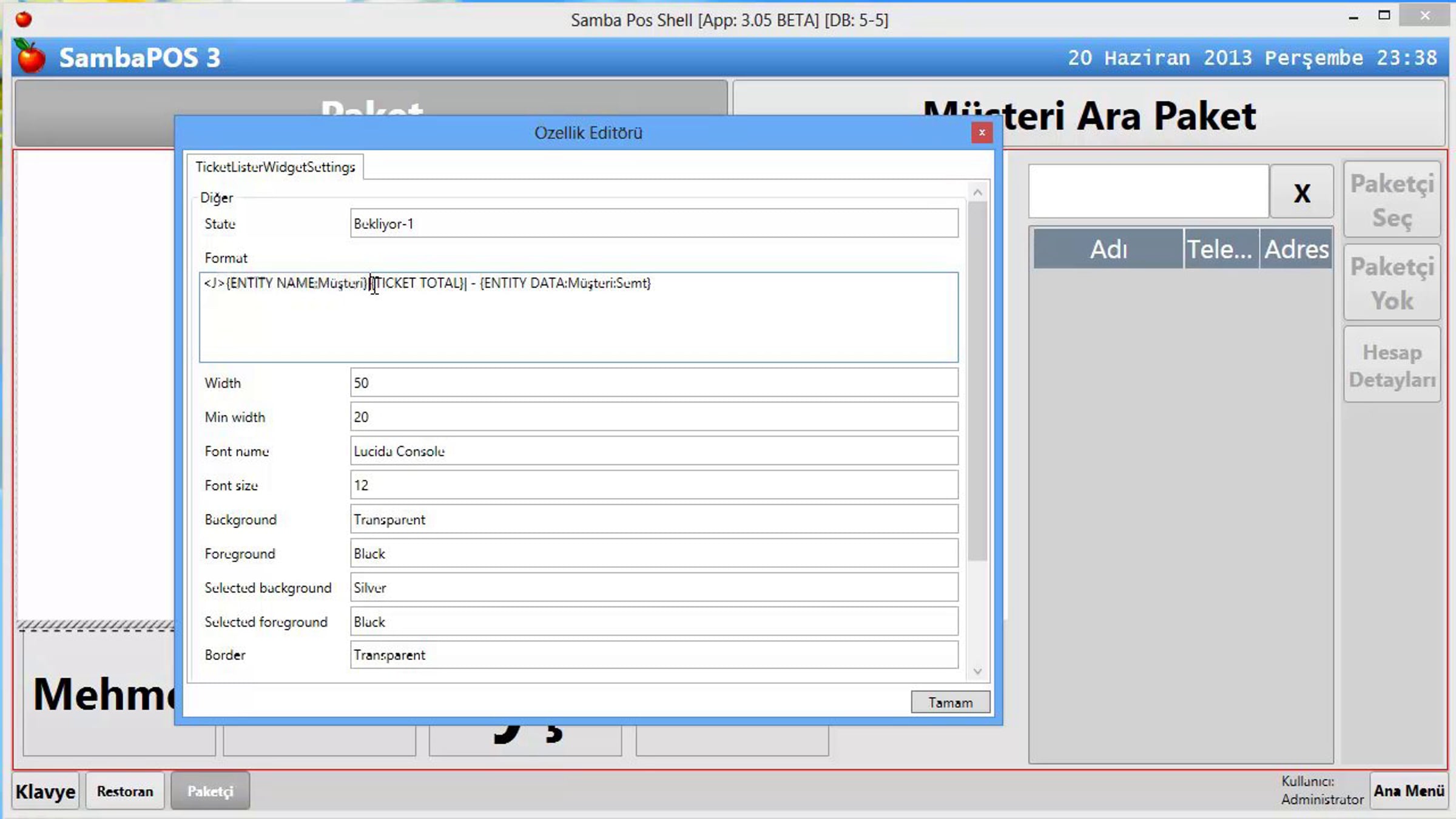
Task: Click the dialog scrollbar down arrow
Action: point(977,671)
